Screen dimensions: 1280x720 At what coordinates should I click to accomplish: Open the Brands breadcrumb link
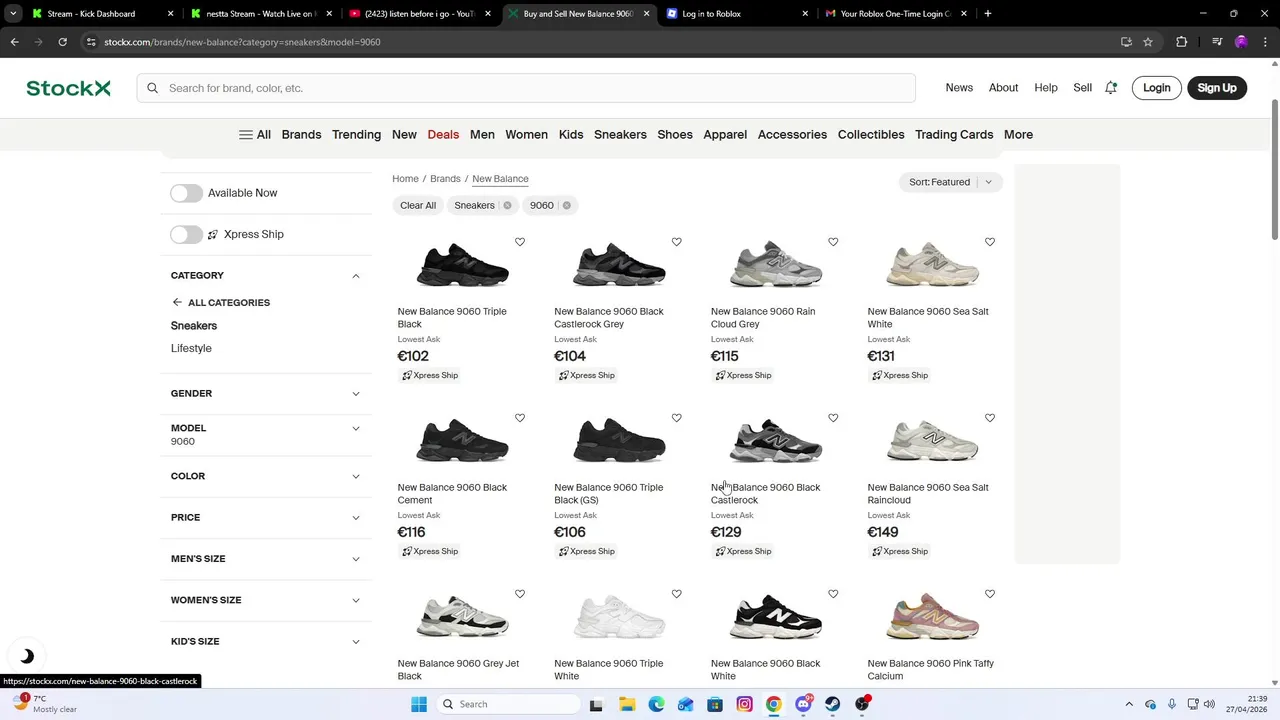pyautogui.click(x=445, y=179)
